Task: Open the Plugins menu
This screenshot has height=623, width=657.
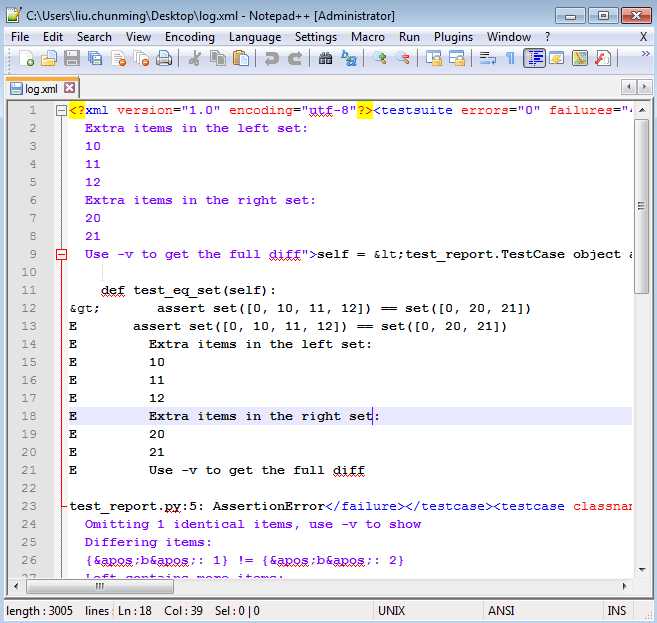Action: (x=453, y=37)
